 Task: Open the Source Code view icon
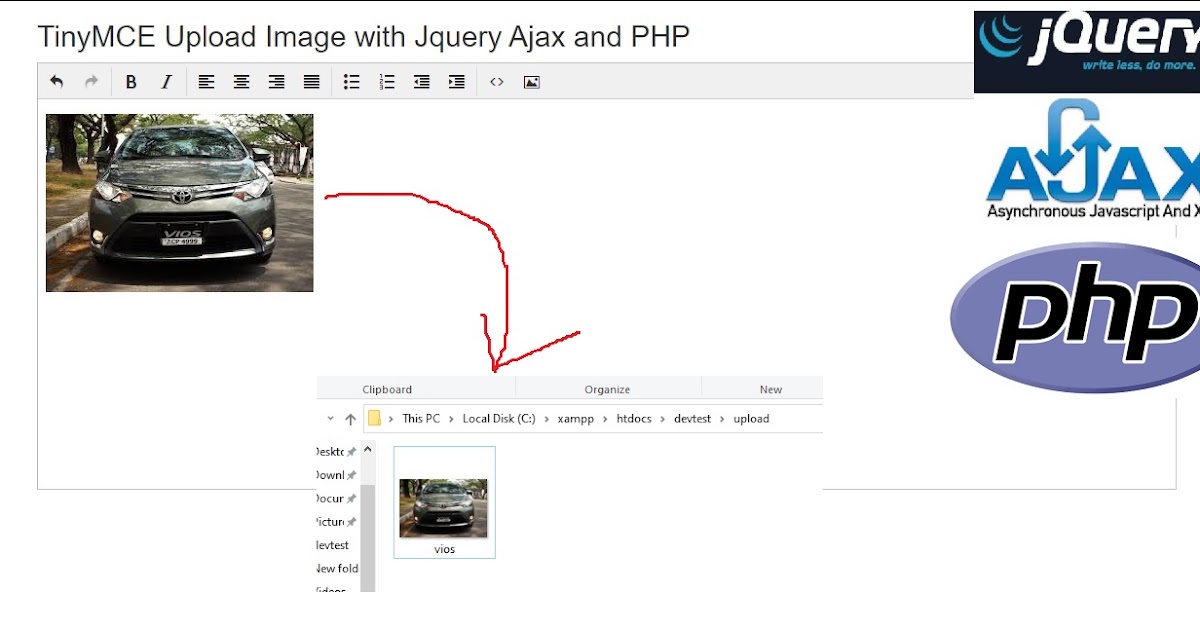click(497, 81)
